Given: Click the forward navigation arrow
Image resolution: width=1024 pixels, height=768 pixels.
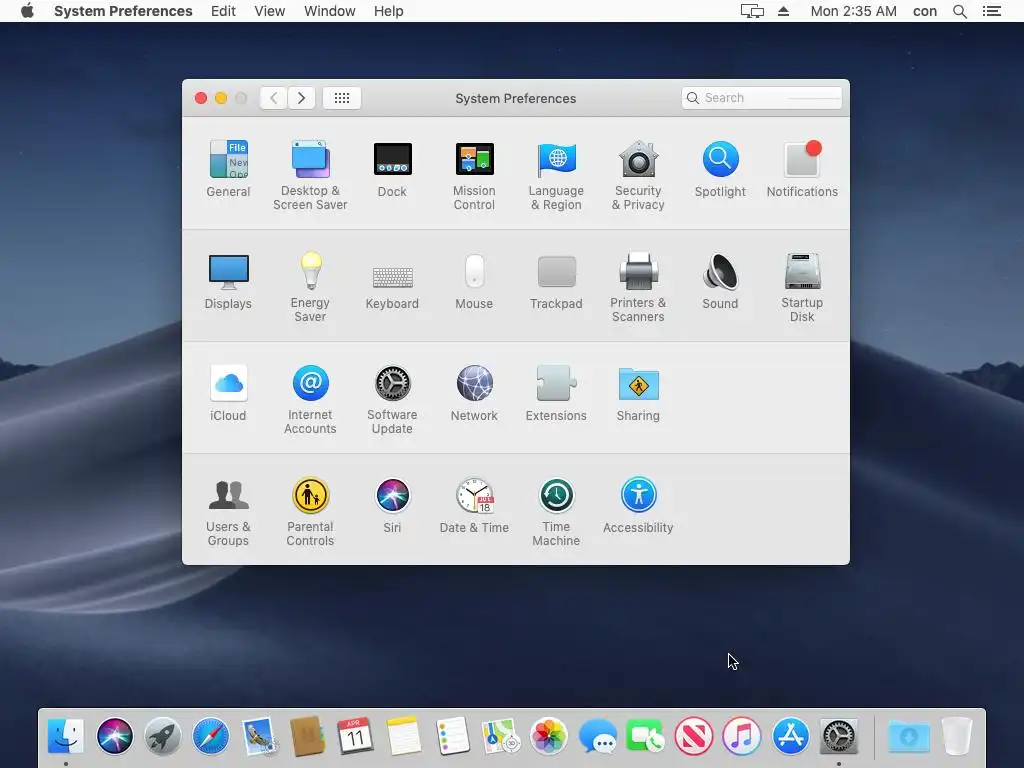Looking at the screenshot, I should [301, 98].
